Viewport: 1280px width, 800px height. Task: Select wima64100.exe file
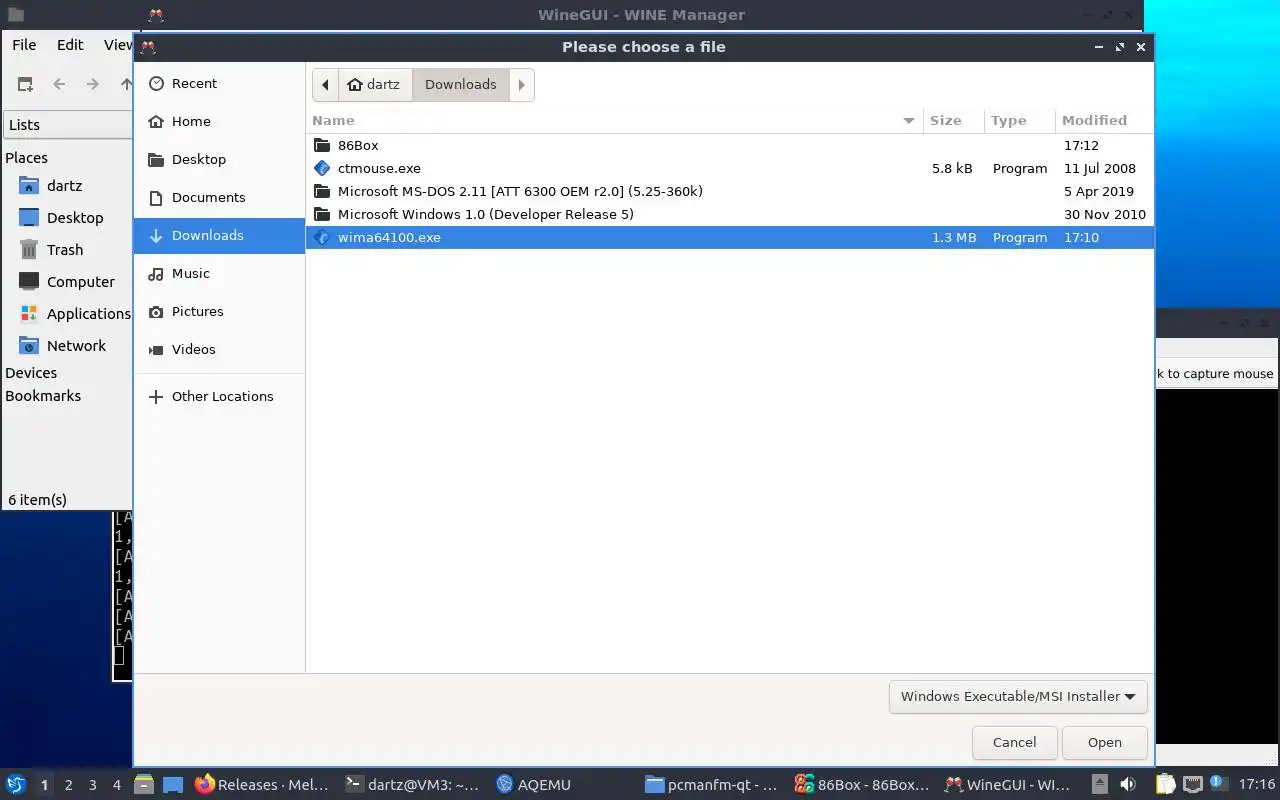(729, 238)
